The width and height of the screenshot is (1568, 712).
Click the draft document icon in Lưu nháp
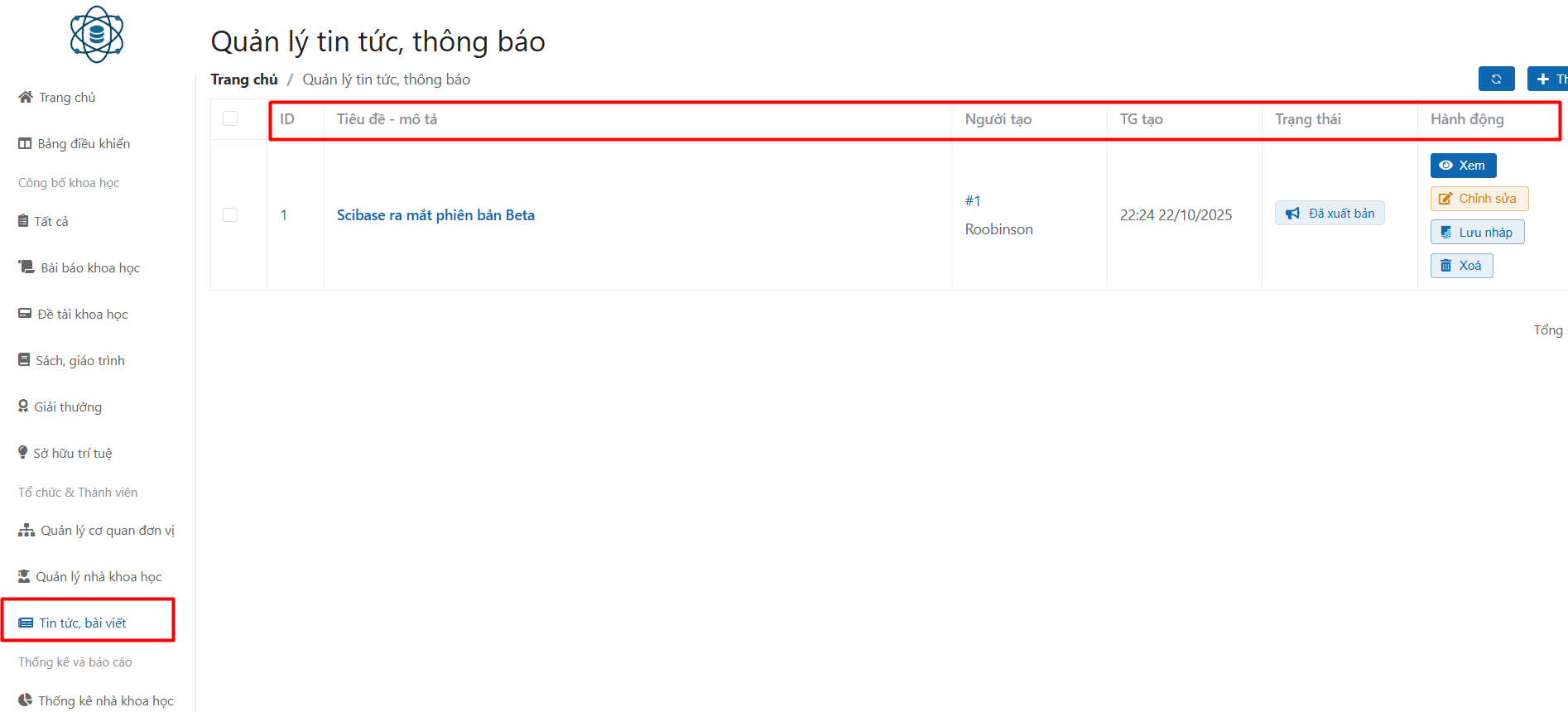1445,232
